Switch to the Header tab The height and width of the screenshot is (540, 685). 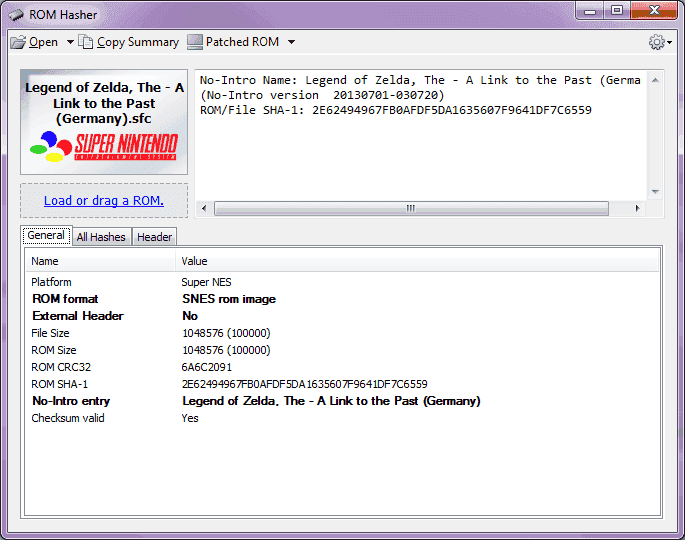pyautogui.click(x=154, y=237)
